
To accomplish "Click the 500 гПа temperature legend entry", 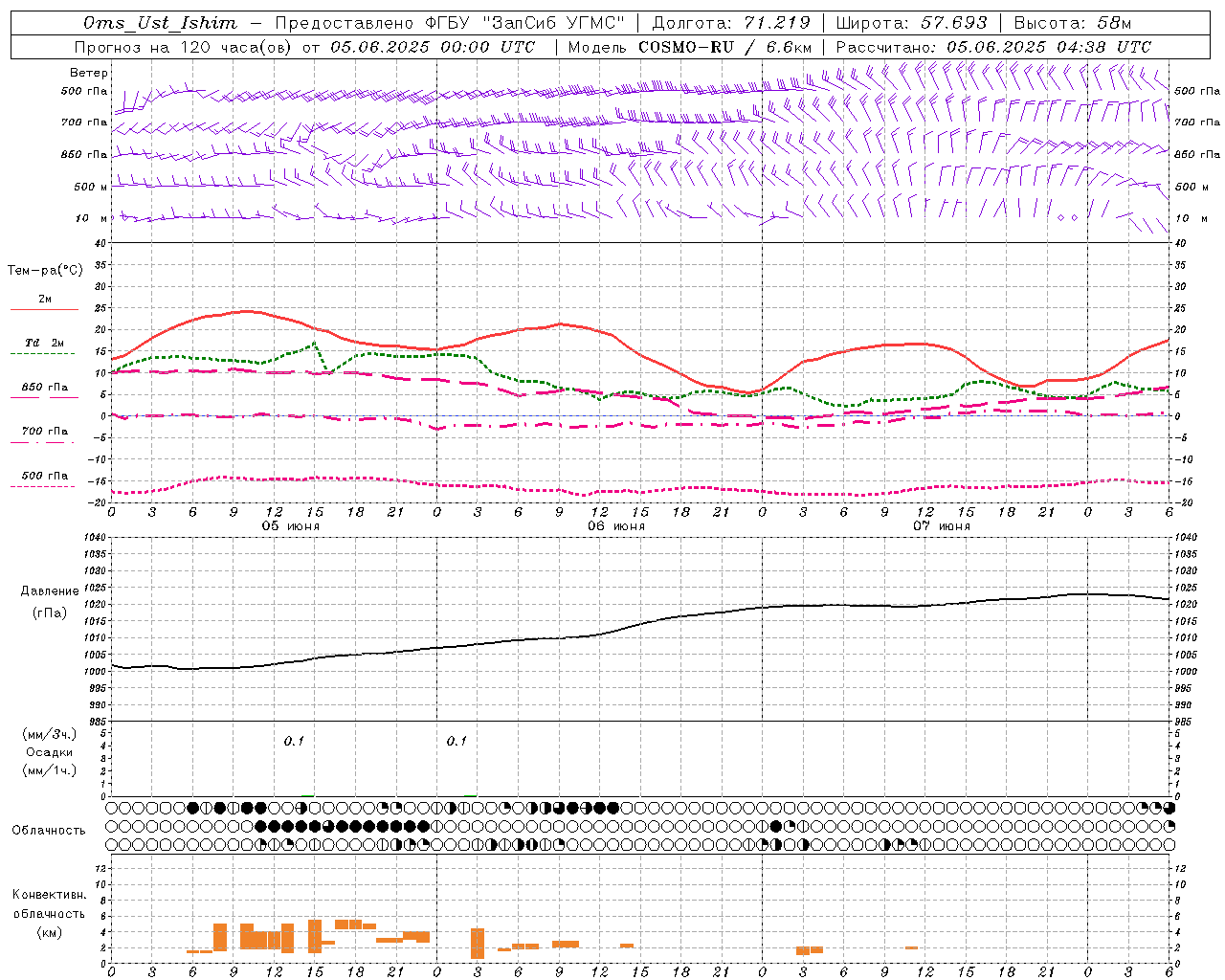I will (x=44, y=476).
